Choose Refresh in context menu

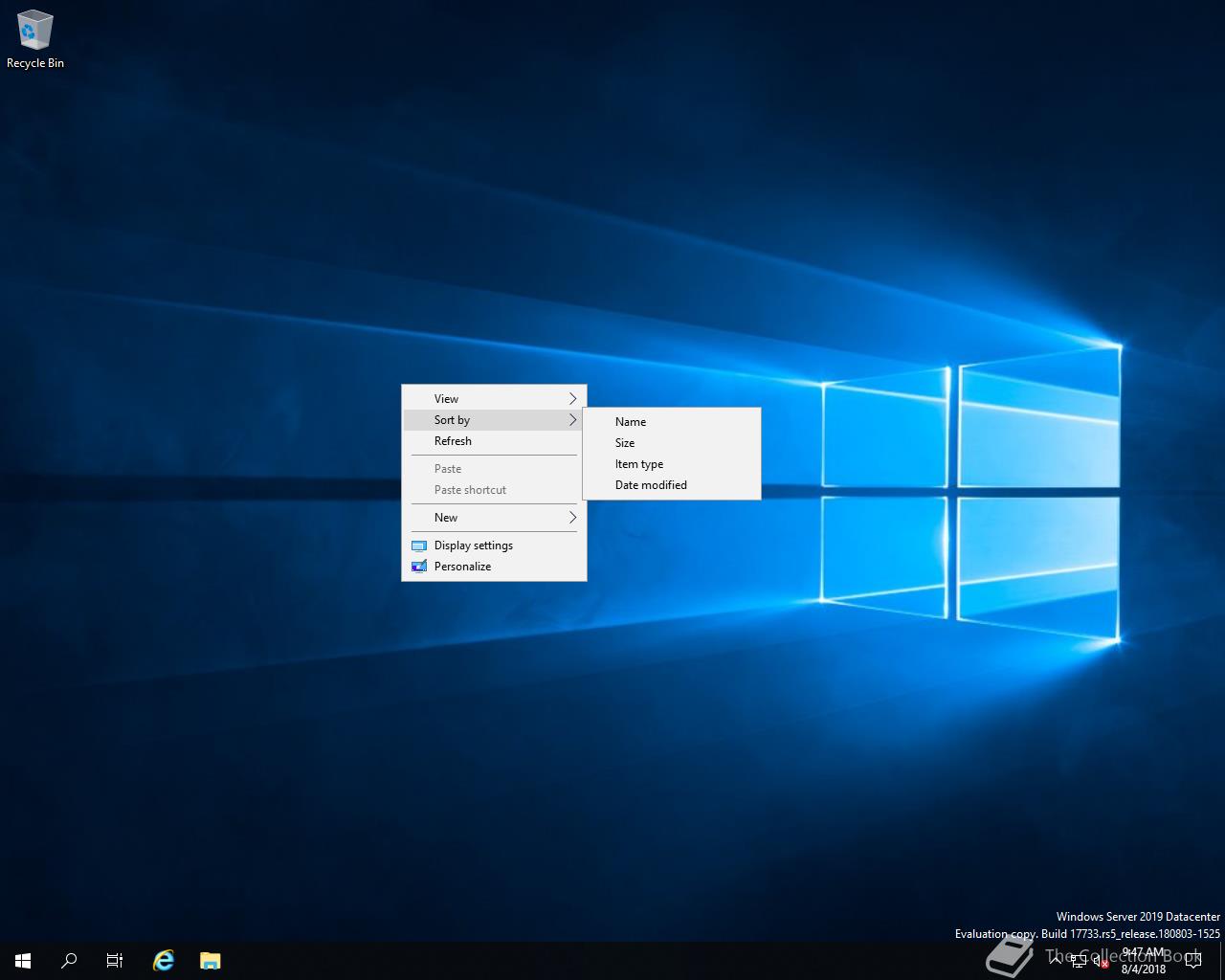(494, 441)
